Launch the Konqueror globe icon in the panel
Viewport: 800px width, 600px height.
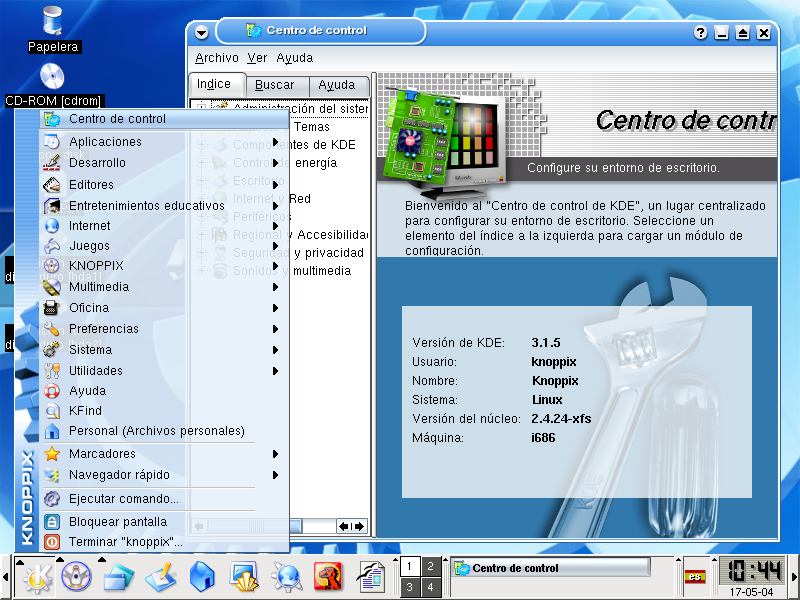point(287,577)
